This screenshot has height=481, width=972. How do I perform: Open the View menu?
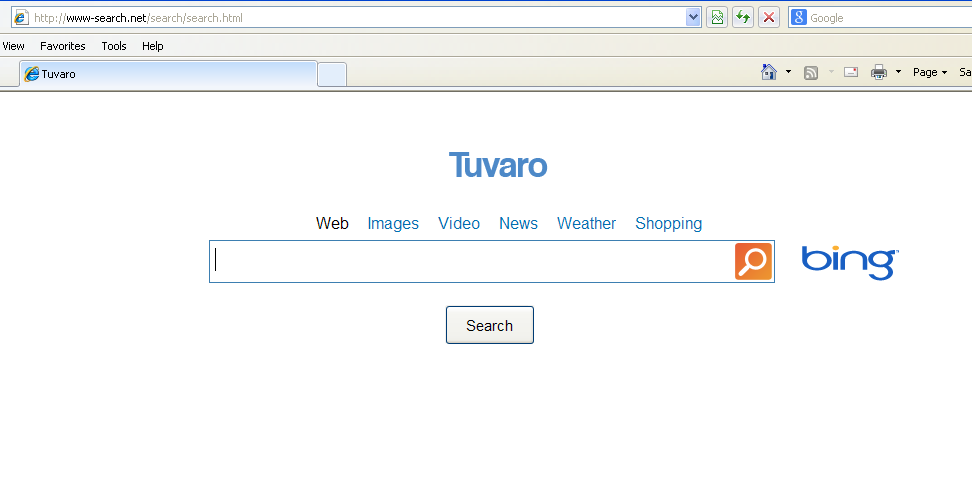point(13,46)
